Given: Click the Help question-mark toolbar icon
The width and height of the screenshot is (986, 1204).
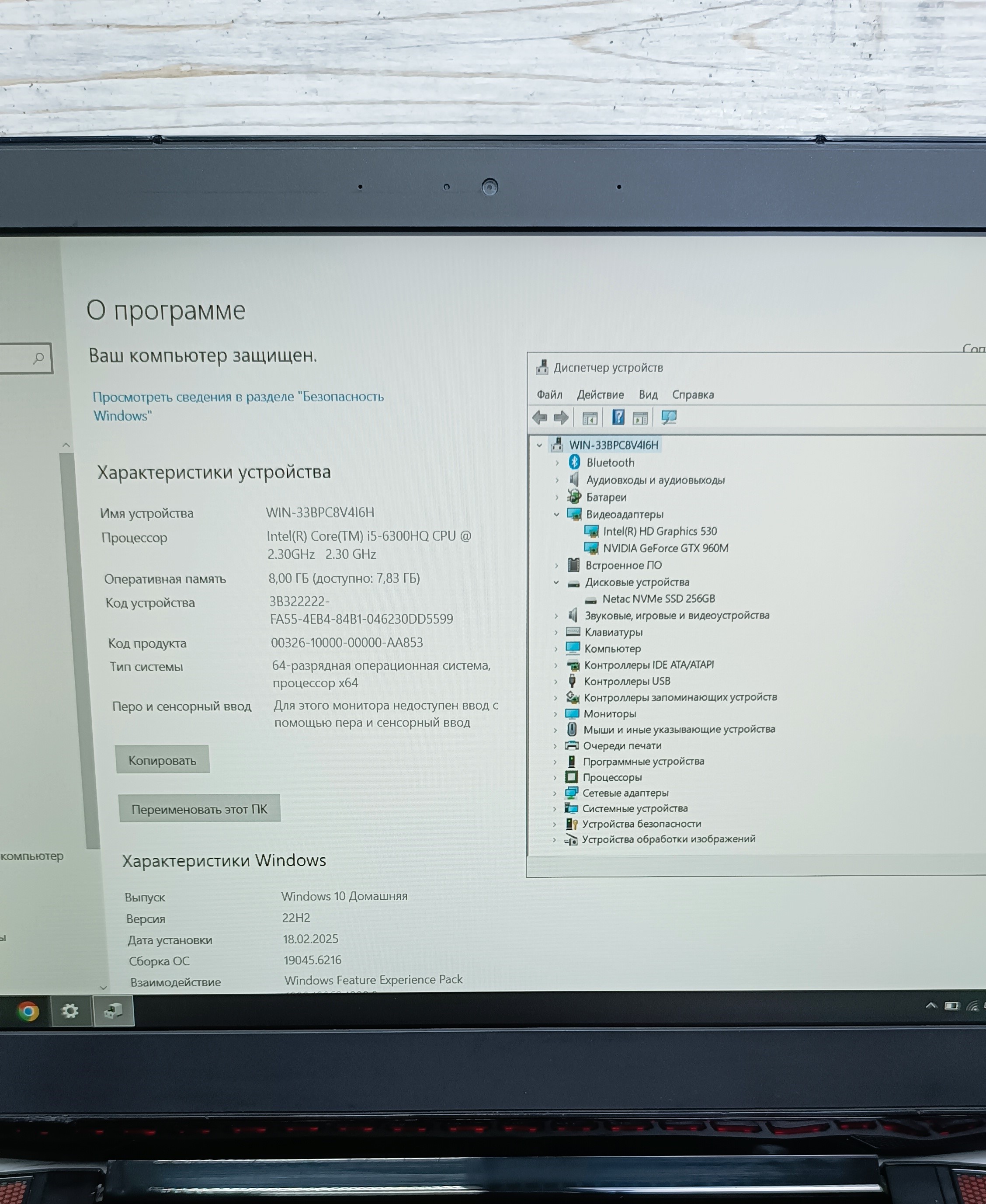Looking at the screenshot, I should (618, 418).
